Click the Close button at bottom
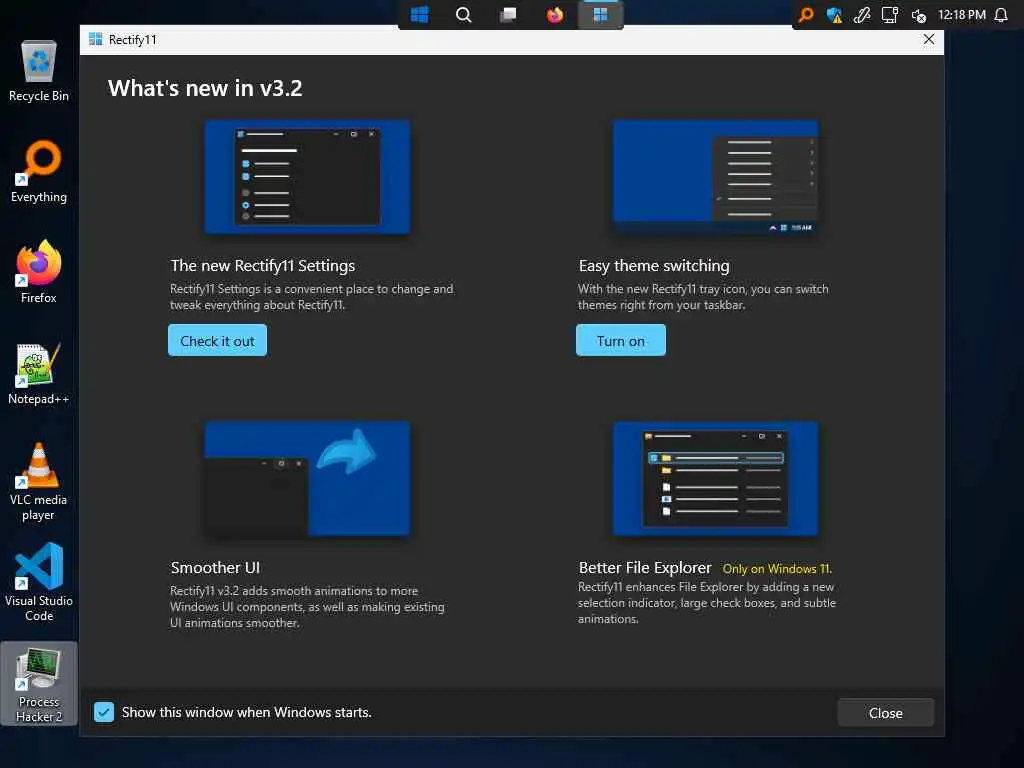Image resolution: width=1024 pixels, height=768 pixels. (x=886, y=713)
